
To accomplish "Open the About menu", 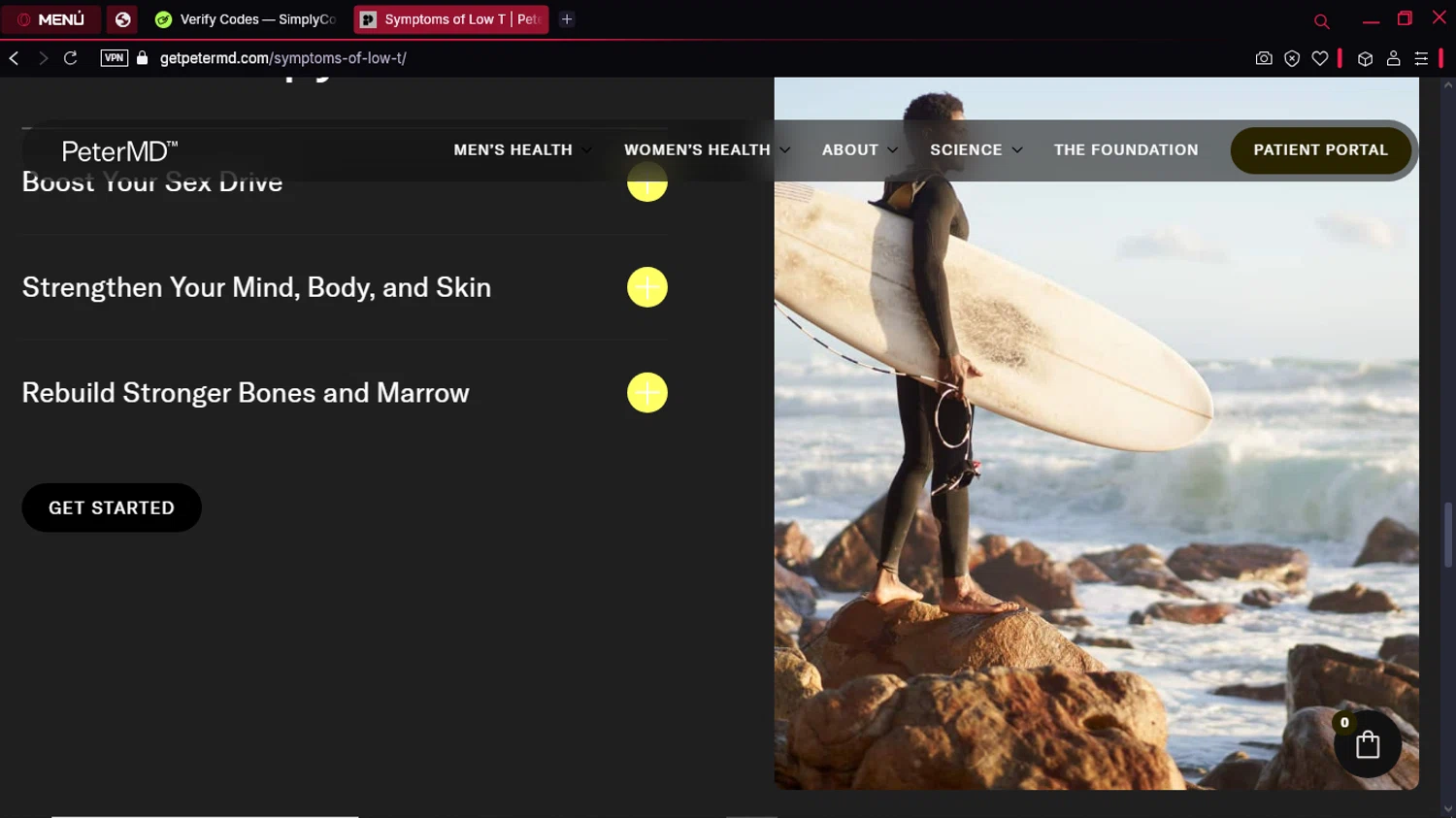I will click(850, 150).
